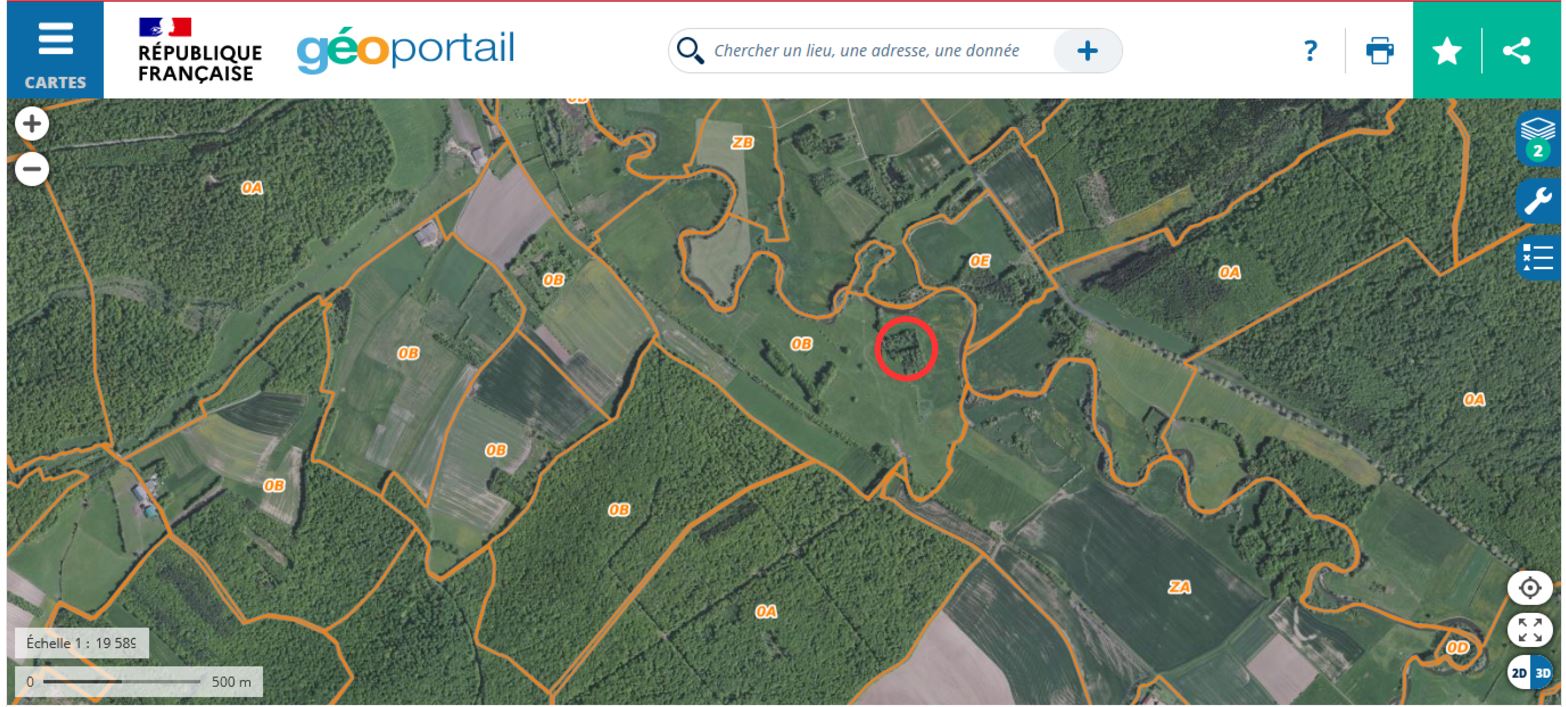Click the géoportail logo
The width and height of the screenshot is (1566, 707).
[405, 50]
